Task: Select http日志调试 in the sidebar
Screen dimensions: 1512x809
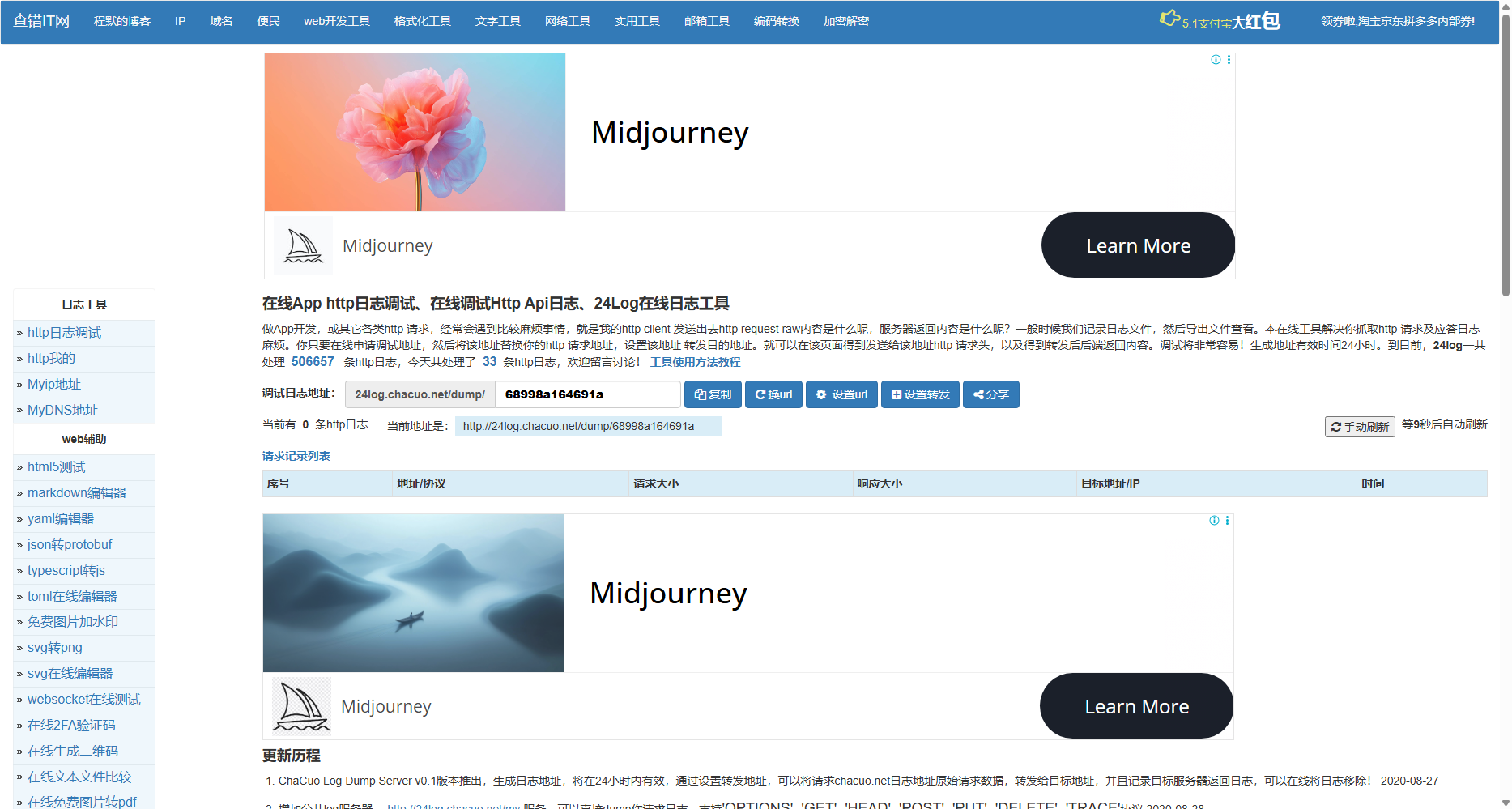Action: click(64, 333)
